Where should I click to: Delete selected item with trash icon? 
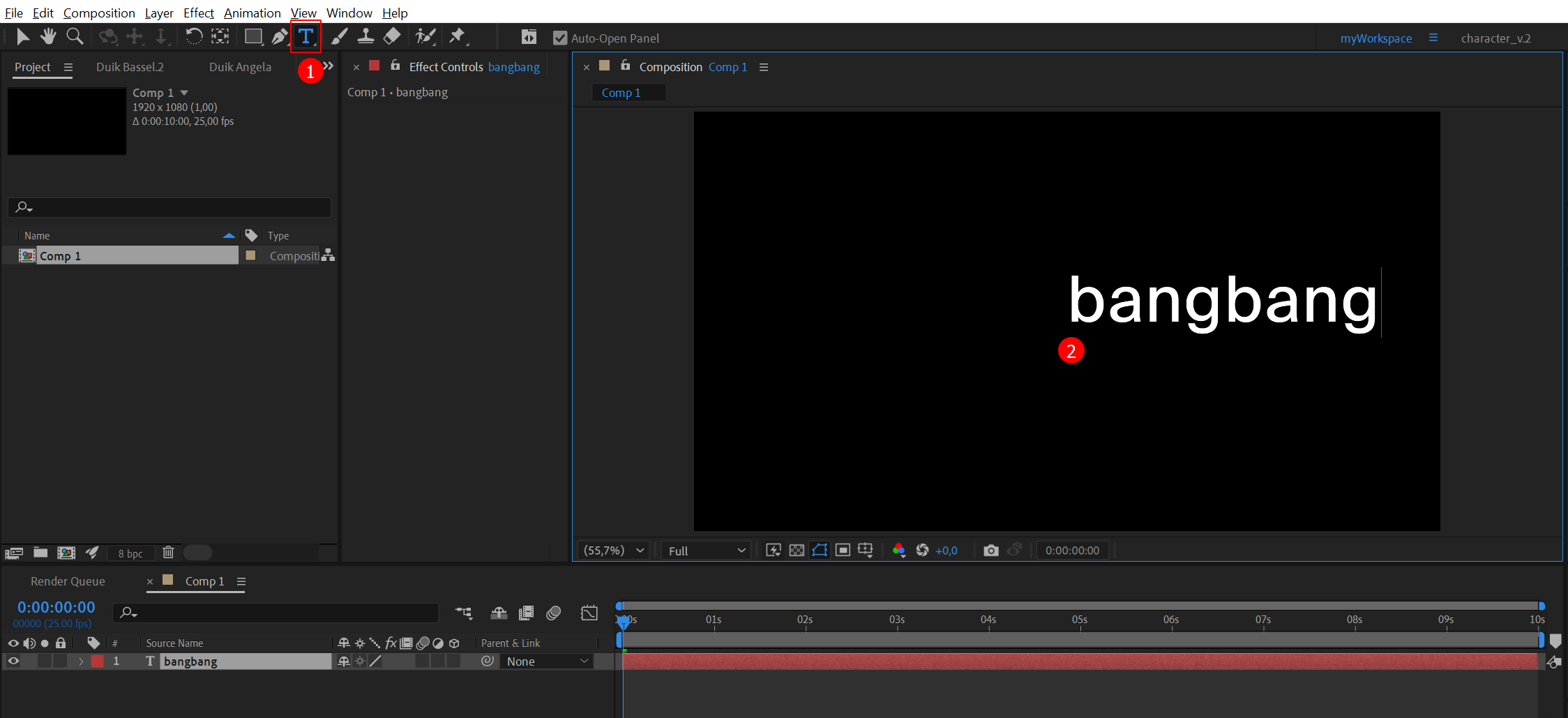(168, 553)
